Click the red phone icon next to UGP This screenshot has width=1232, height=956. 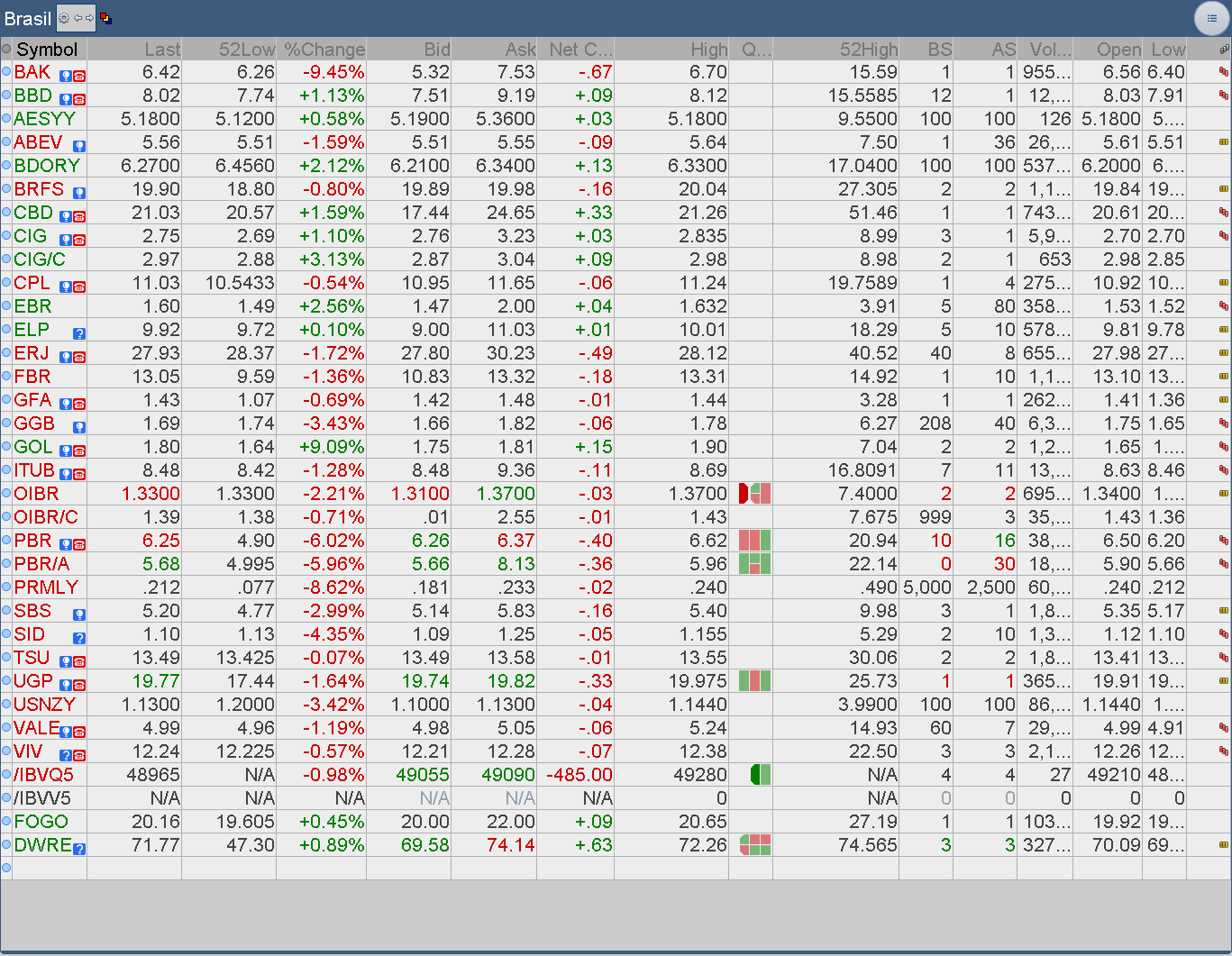pos(79,685)
